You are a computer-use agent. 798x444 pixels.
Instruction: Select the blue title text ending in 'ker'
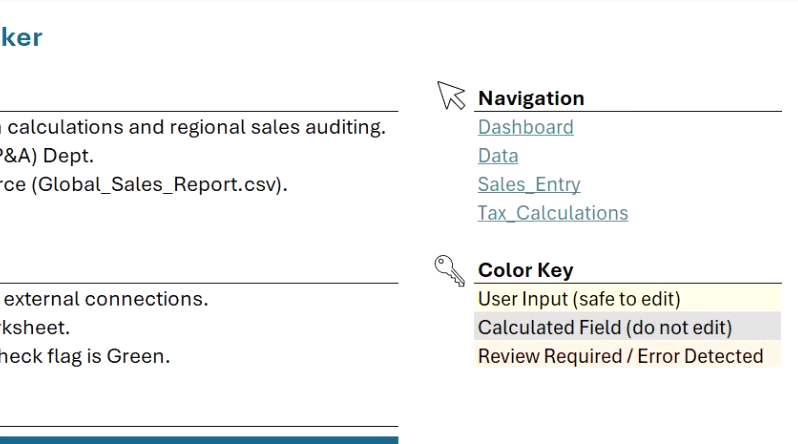point(21,37)
